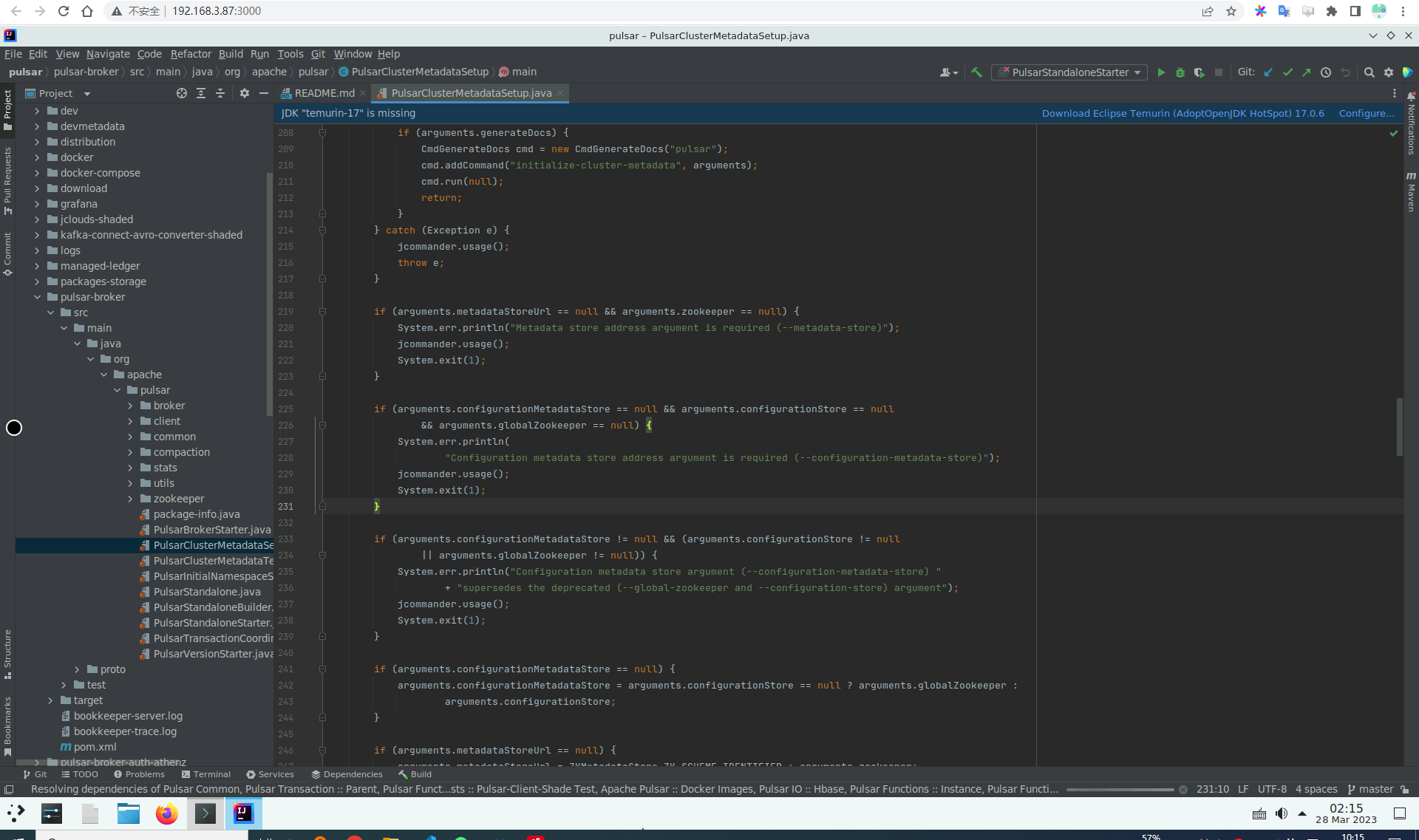Select the Build tool window icon

[404, 774]
